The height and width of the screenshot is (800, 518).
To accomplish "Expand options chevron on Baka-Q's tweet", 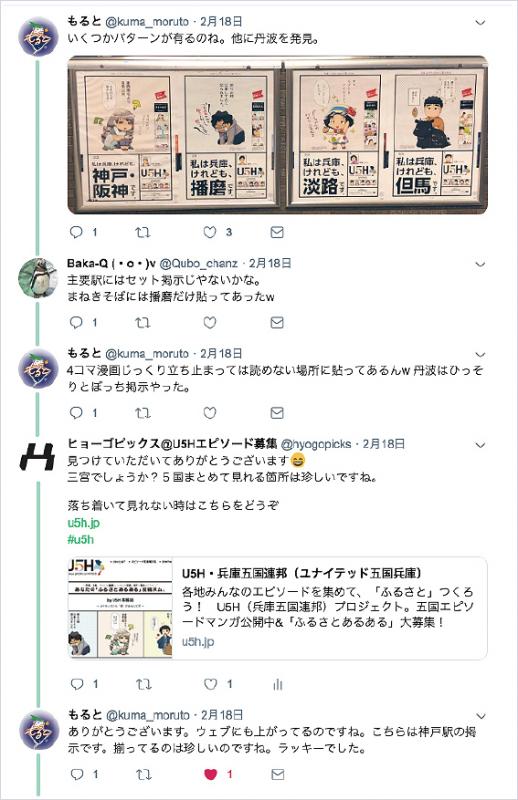I will coord(480,264).
